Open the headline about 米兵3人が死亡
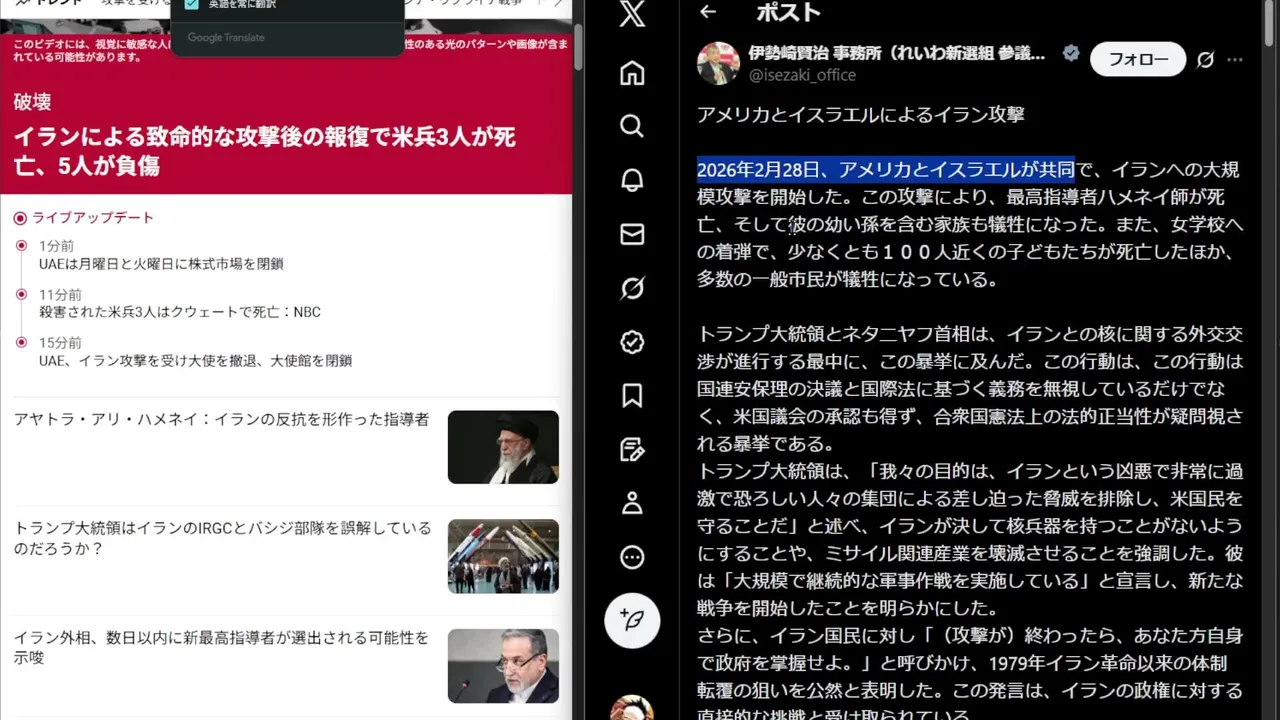Viewport: 1280px width, 720px height. 265,151
